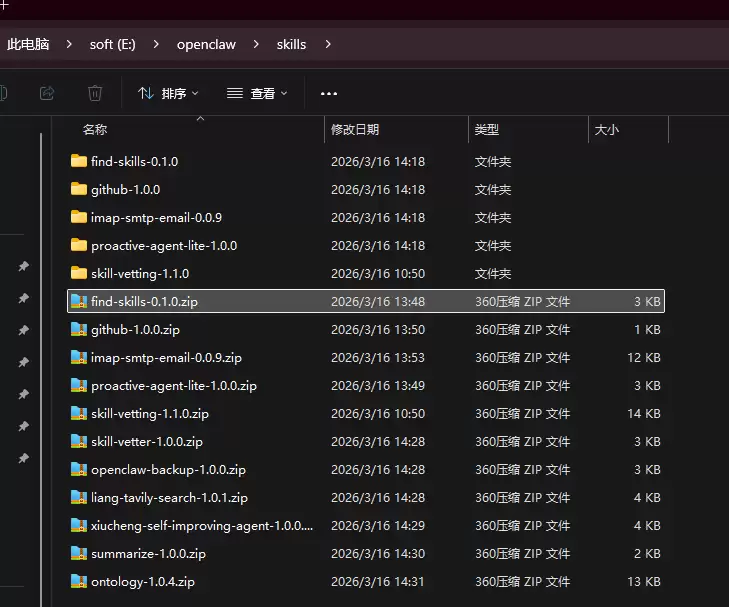Viewport: 729px width, 607px height.
Task: Click the 12 KB size value
Action: click(x=644, y=357)
